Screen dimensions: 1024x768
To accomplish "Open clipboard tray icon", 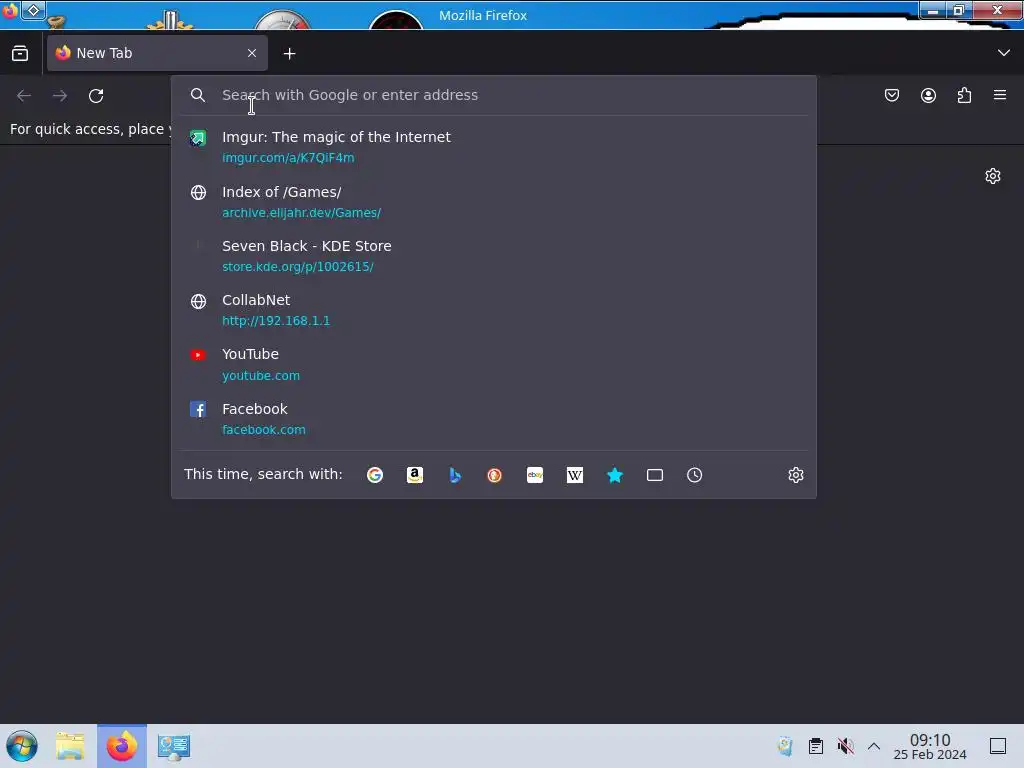I will click(x=816, y=746).
